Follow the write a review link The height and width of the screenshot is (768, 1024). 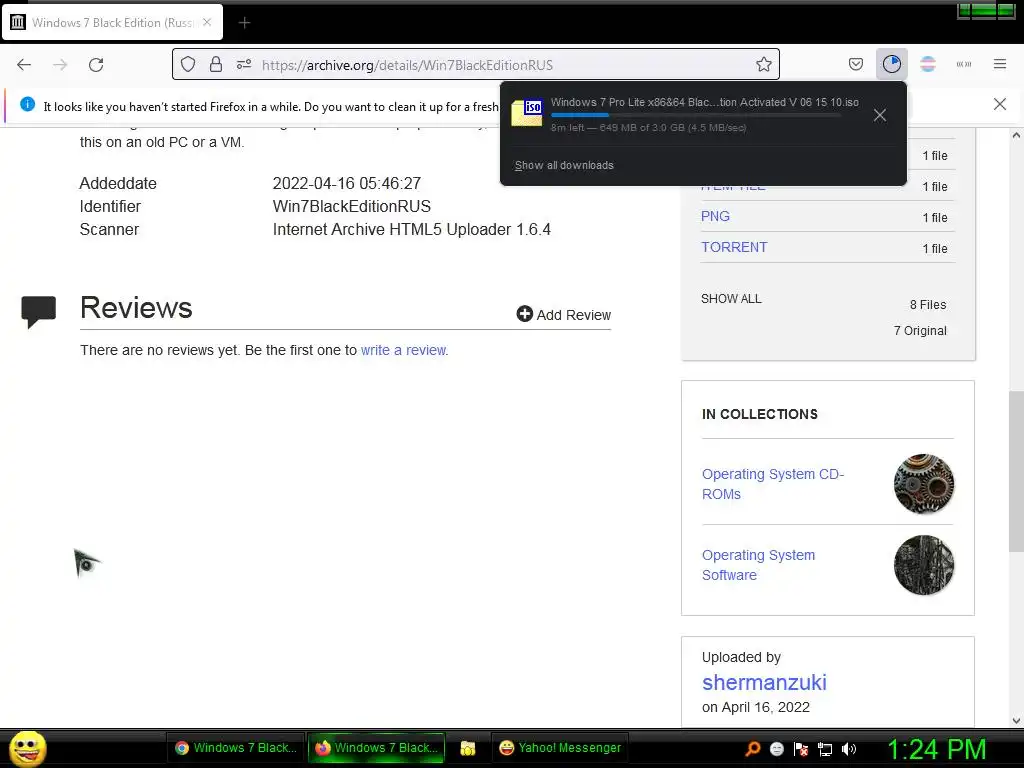(x=404, y=350)
